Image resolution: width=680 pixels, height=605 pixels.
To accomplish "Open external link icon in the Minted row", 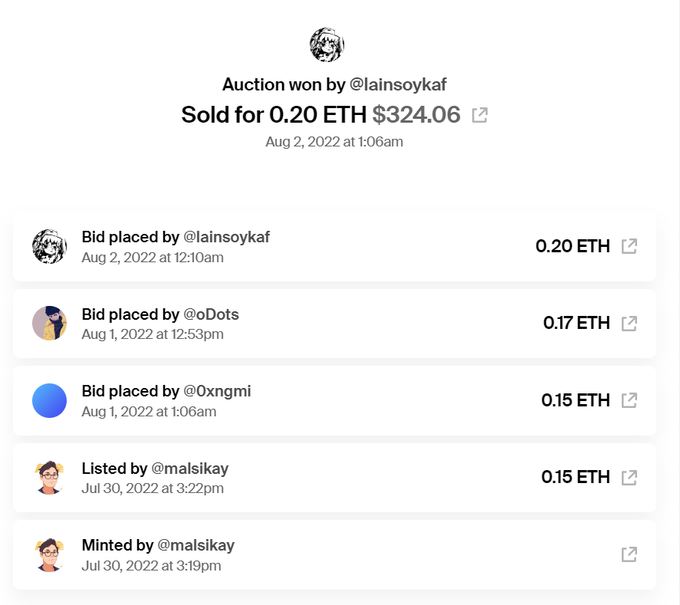I will [x=629, y=554].
